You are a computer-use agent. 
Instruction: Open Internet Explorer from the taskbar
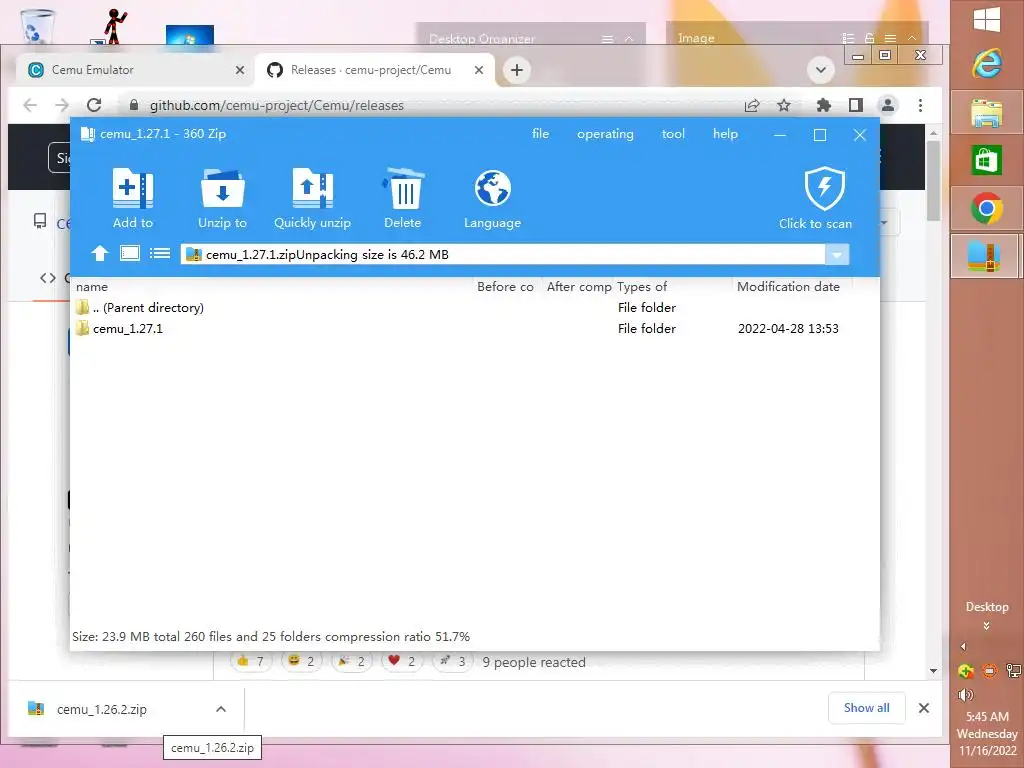[x=986, y=64]
